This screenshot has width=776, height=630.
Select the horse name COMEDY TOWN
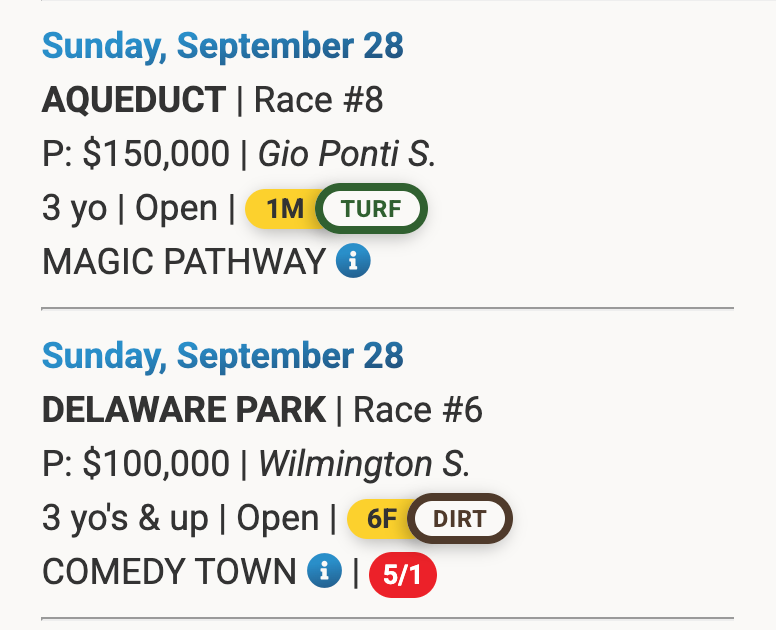pyautogui.click(x=169, y=572)
